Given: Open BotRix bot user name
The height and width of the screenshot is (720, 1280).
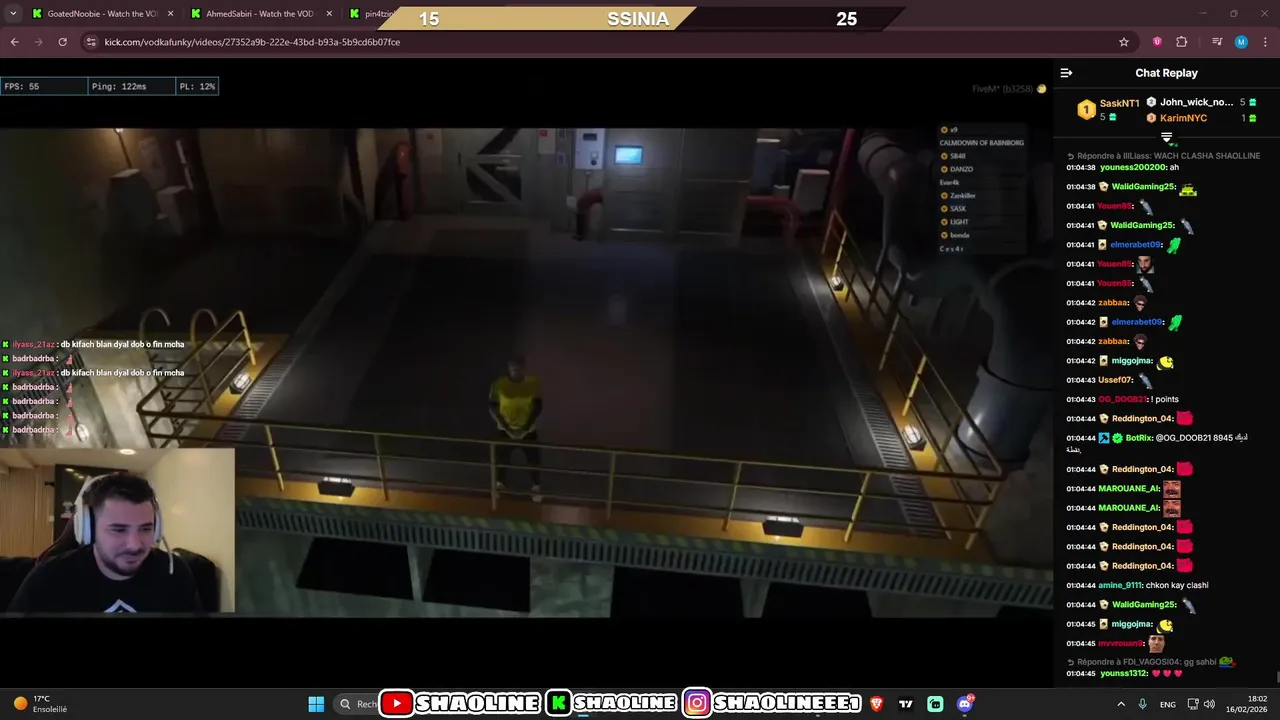Looking at the screenshot, I should pos(1139,438).
